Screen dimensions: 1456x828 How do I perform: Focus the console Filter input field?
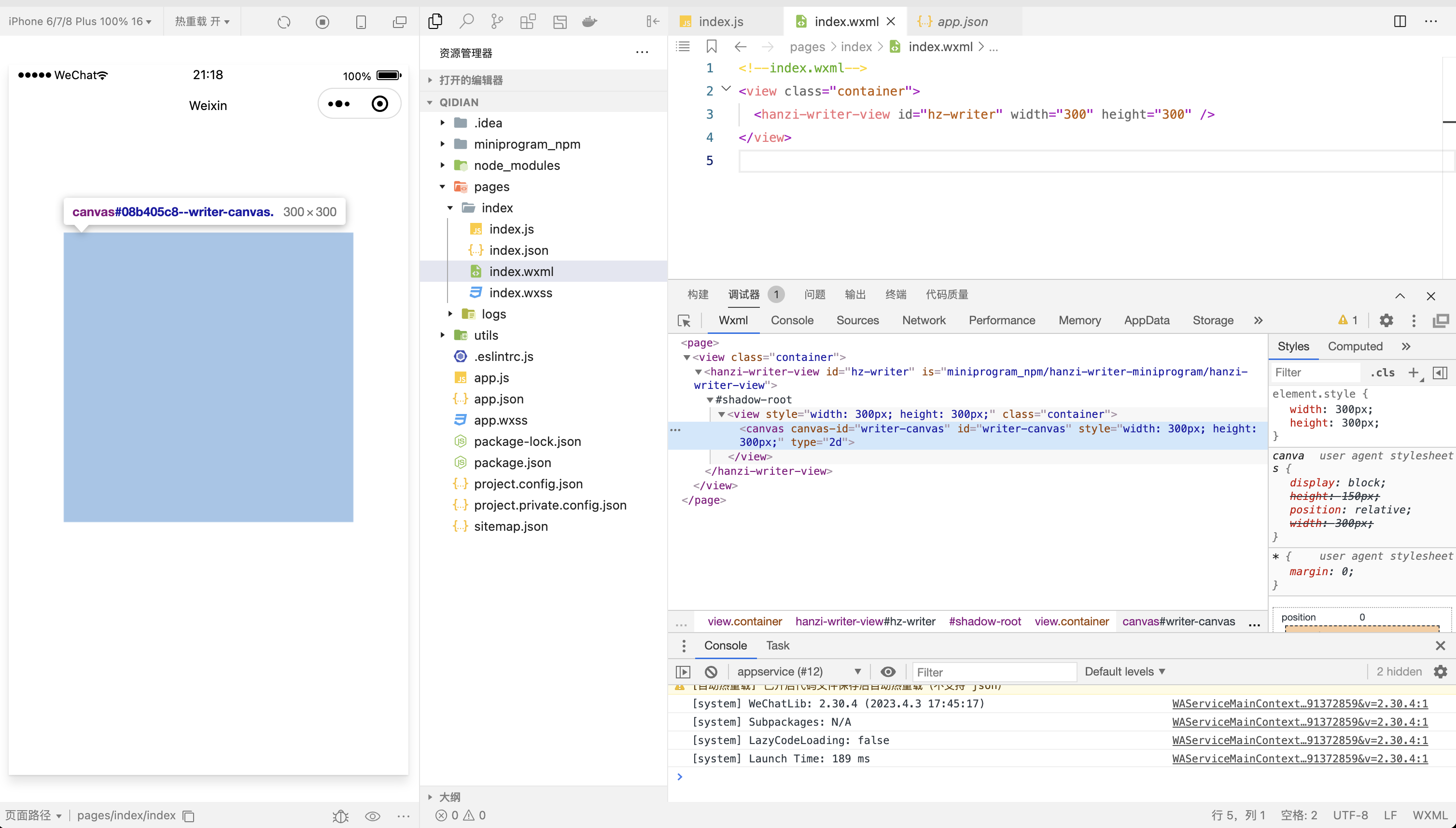click(994, 672)
